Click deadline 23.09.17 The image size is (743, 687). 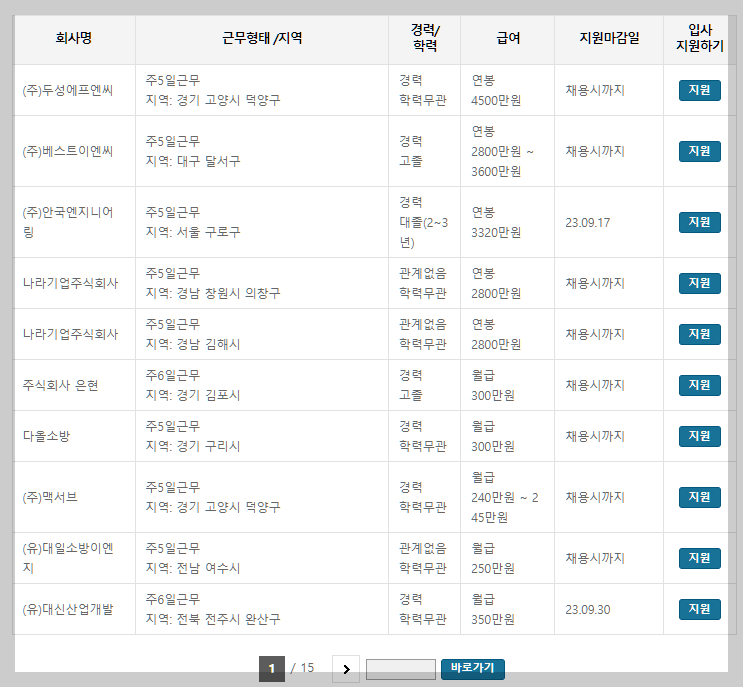point(588,223)
